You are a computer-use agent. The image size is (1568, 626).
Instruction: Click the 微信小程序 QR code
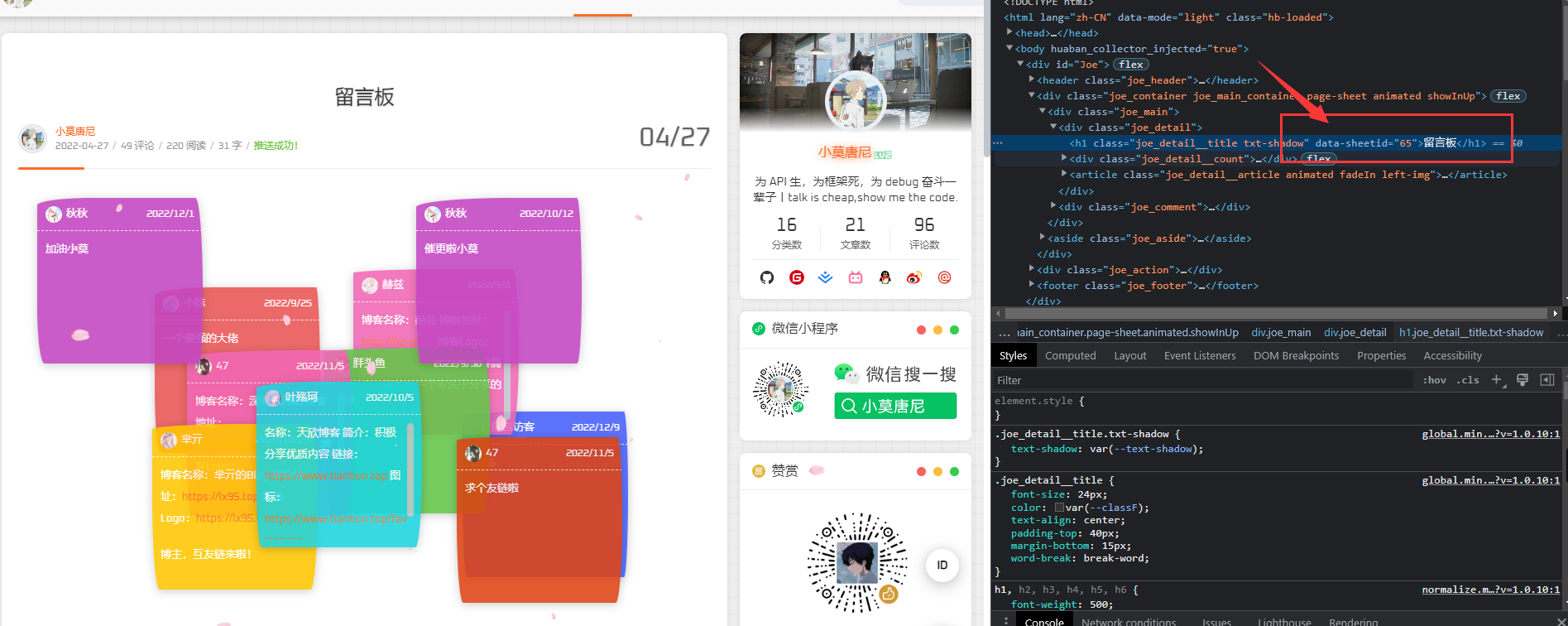coord(780,389)
